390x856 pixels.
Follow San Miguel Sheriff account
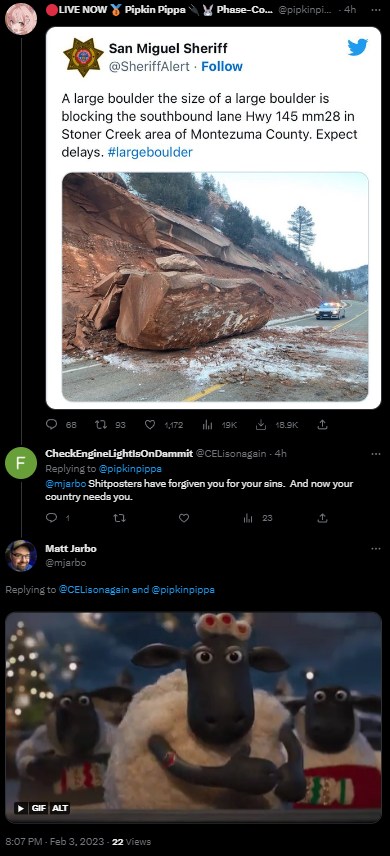(222, 67)
